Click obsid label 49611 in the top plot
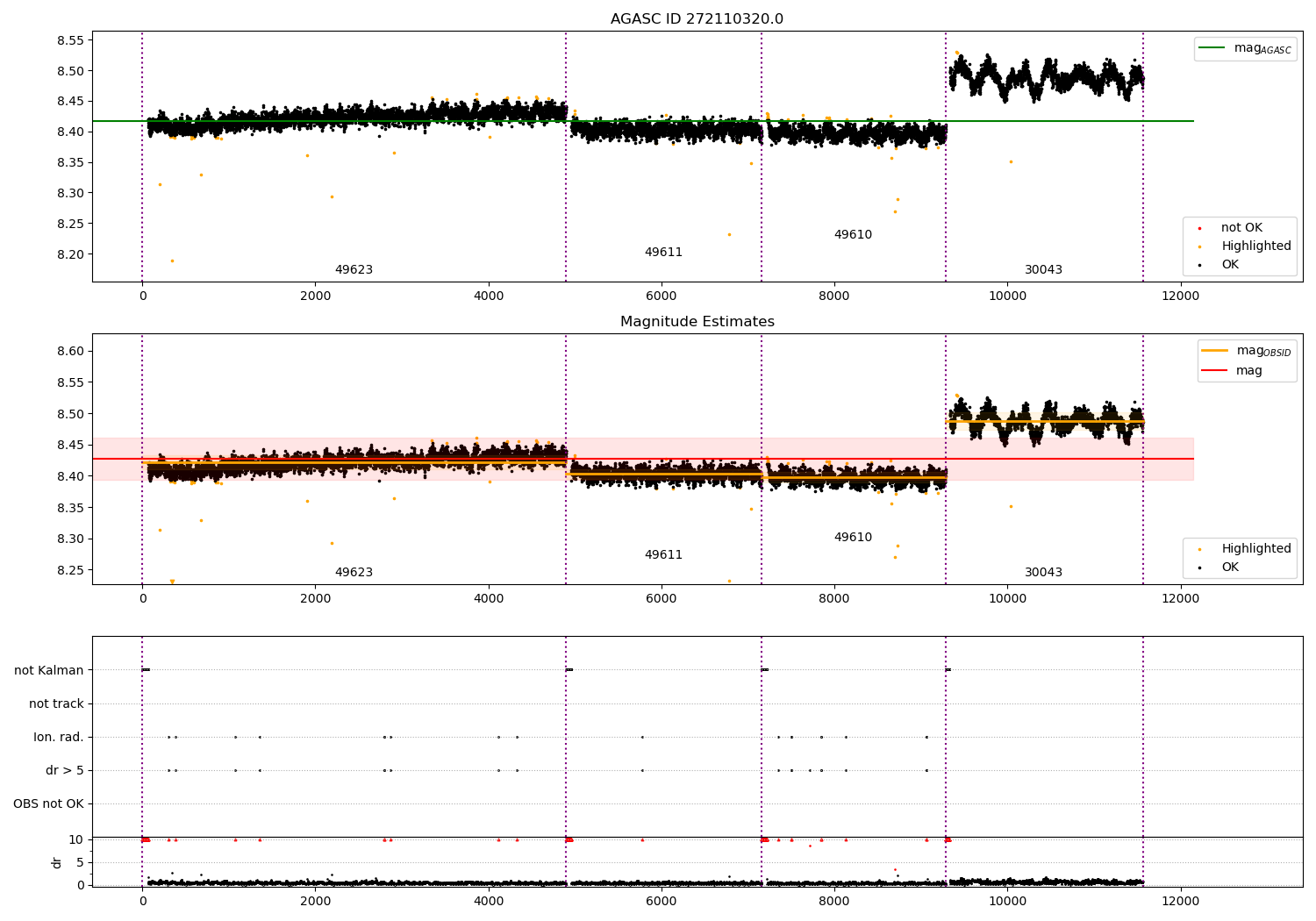 663,253
